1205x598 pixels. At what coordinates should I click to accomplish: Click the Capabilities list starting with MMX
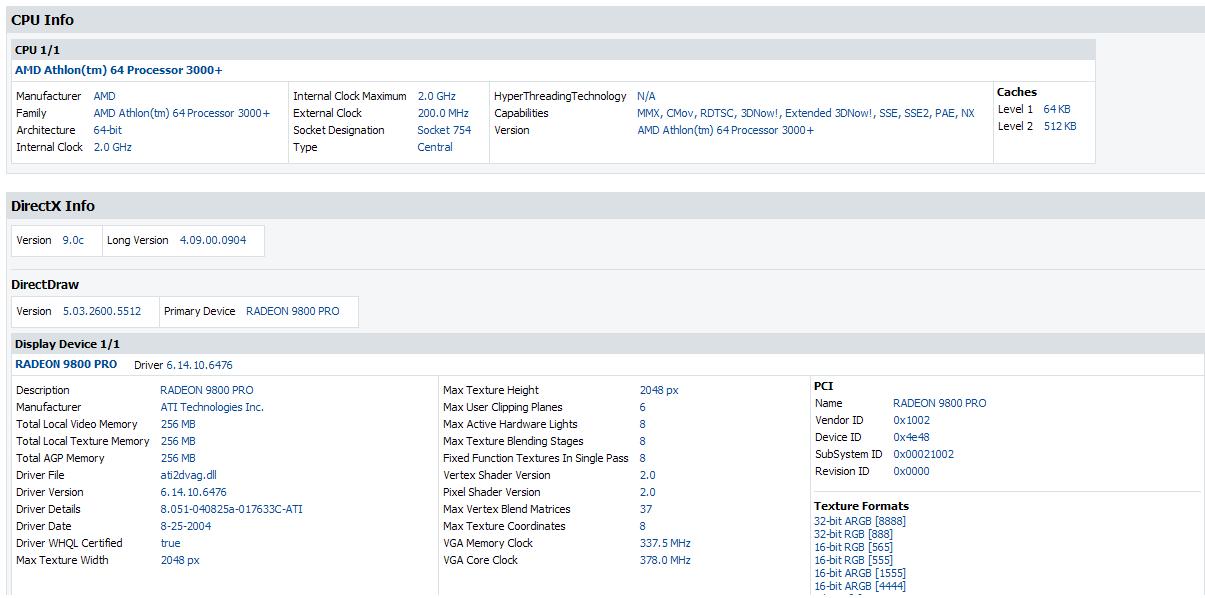point(805,113)
